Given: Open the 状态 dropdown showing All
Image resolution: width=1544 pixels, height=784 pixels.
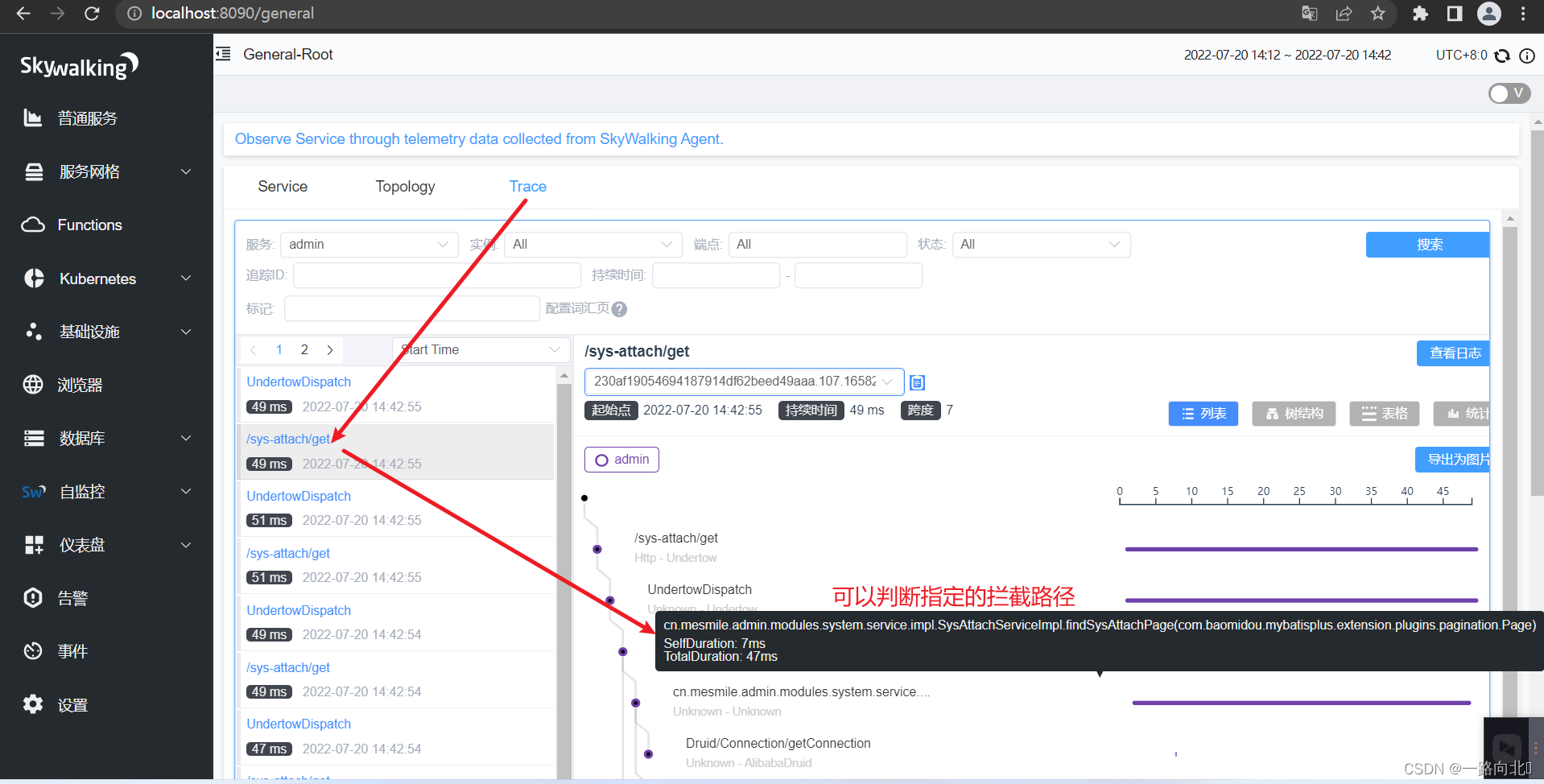Looking at the screenshot, I should point(1041,245).
